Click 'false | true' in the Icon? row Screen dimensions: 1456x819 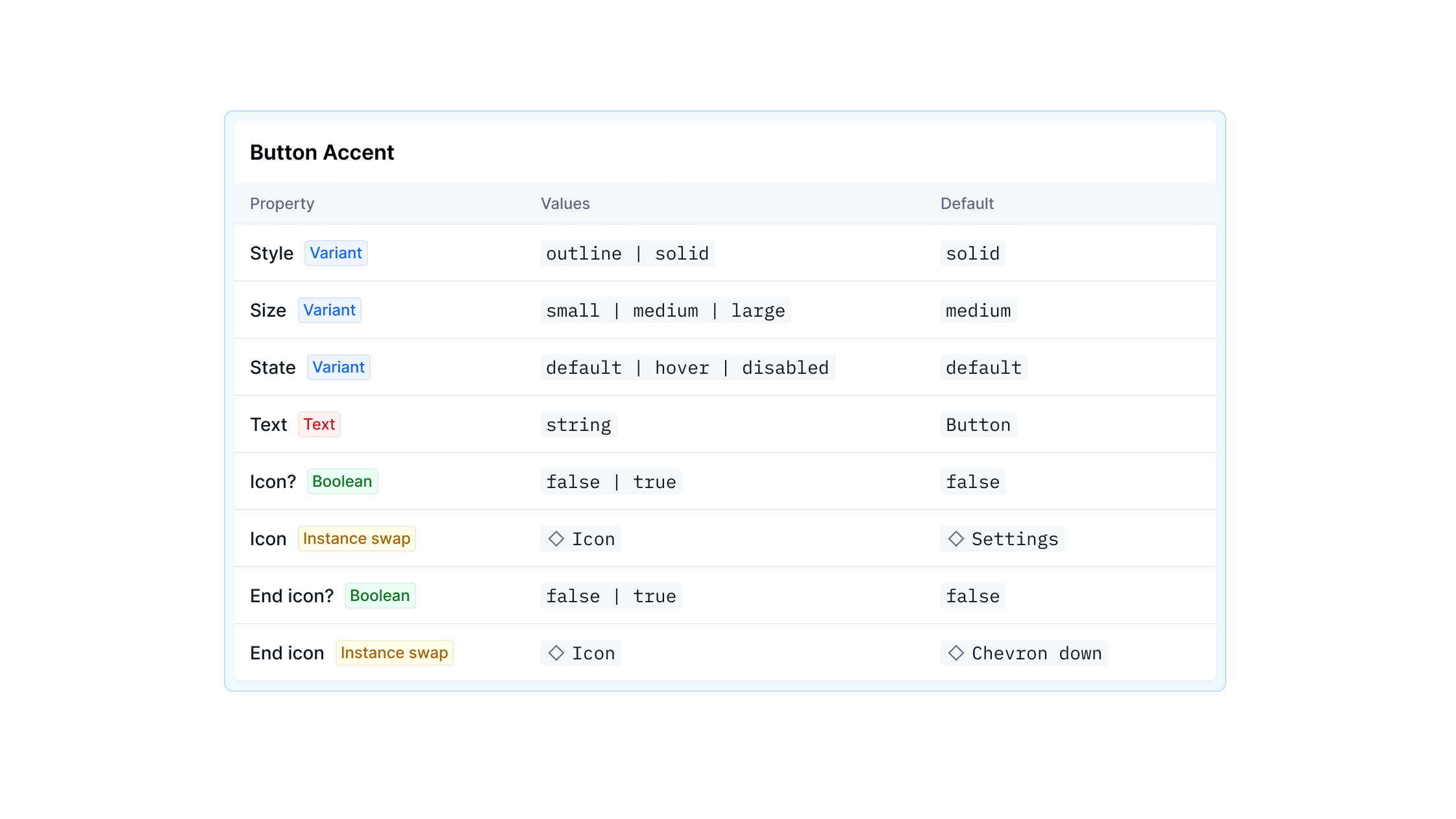pos(611,482)
